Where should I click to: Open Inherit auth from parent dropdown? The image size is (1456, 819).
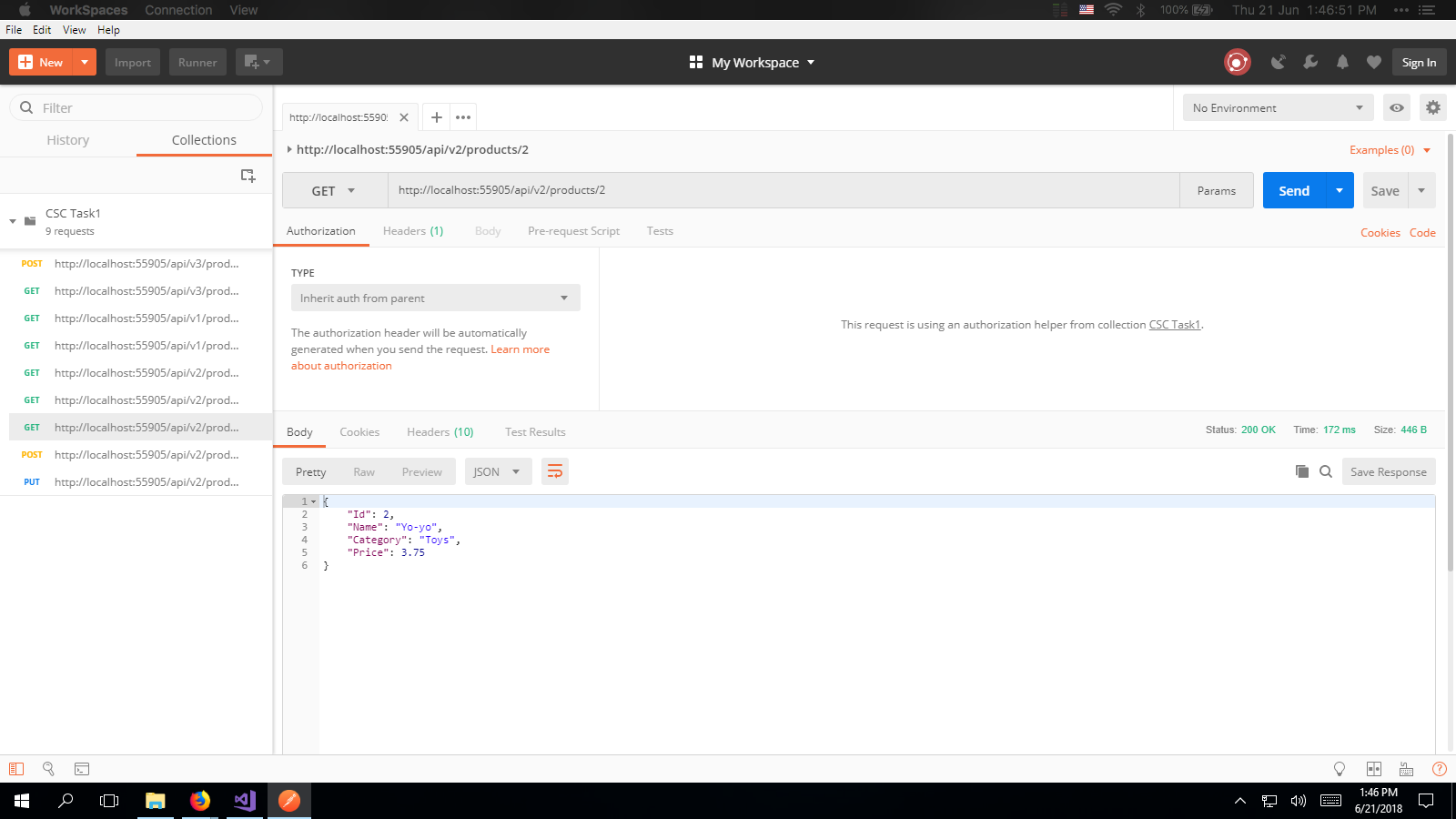[435, 298]
